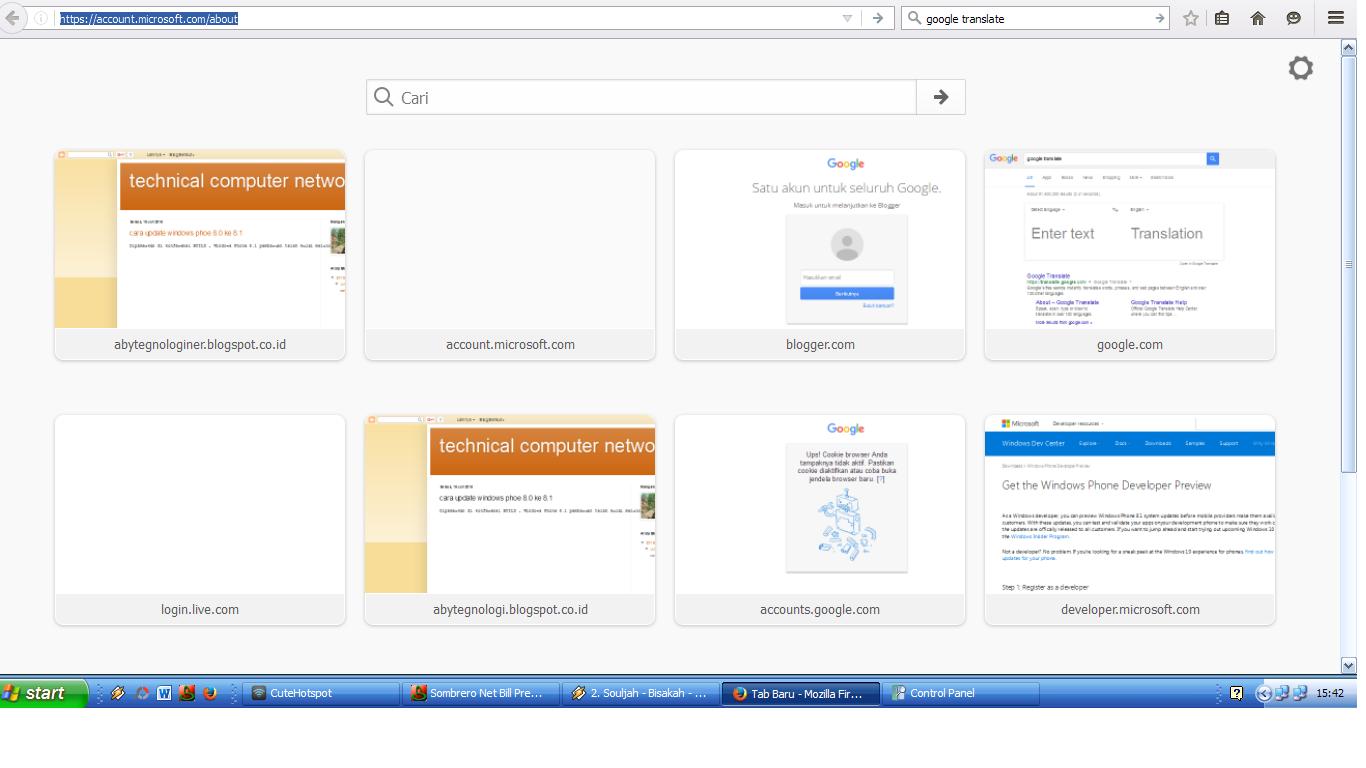The width and height of the screenshot is (1366, 768).
Task: Switch to Tab Baru Mozilla Firefox taskbar button
Action: click(802, 693)
